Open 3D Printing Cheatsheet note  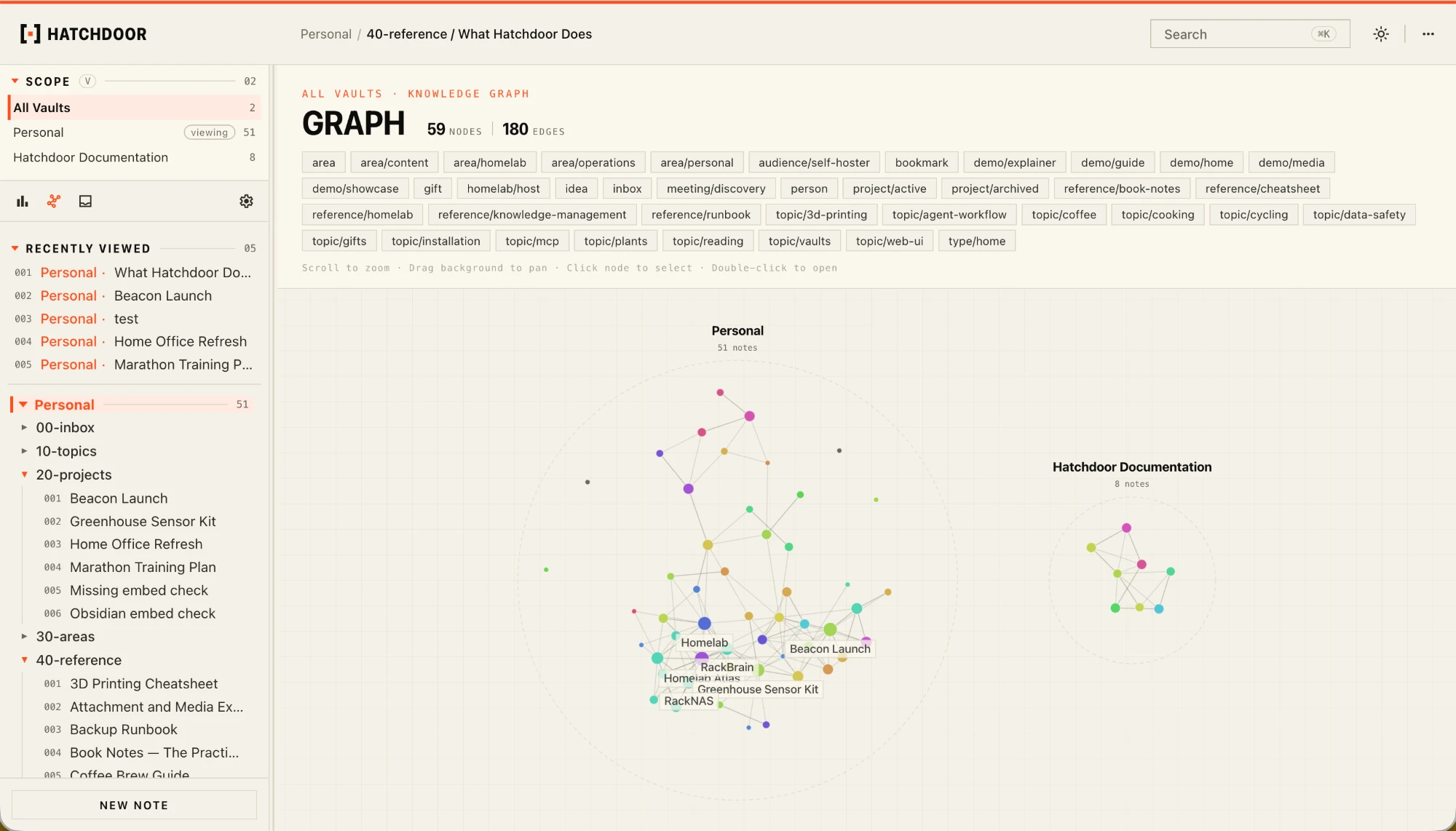pyautogui.click(x=143, y=684)
